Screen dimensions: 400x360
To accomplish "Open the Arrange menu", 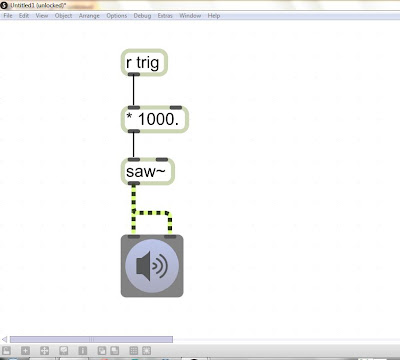I will click(x=89, y=16).
